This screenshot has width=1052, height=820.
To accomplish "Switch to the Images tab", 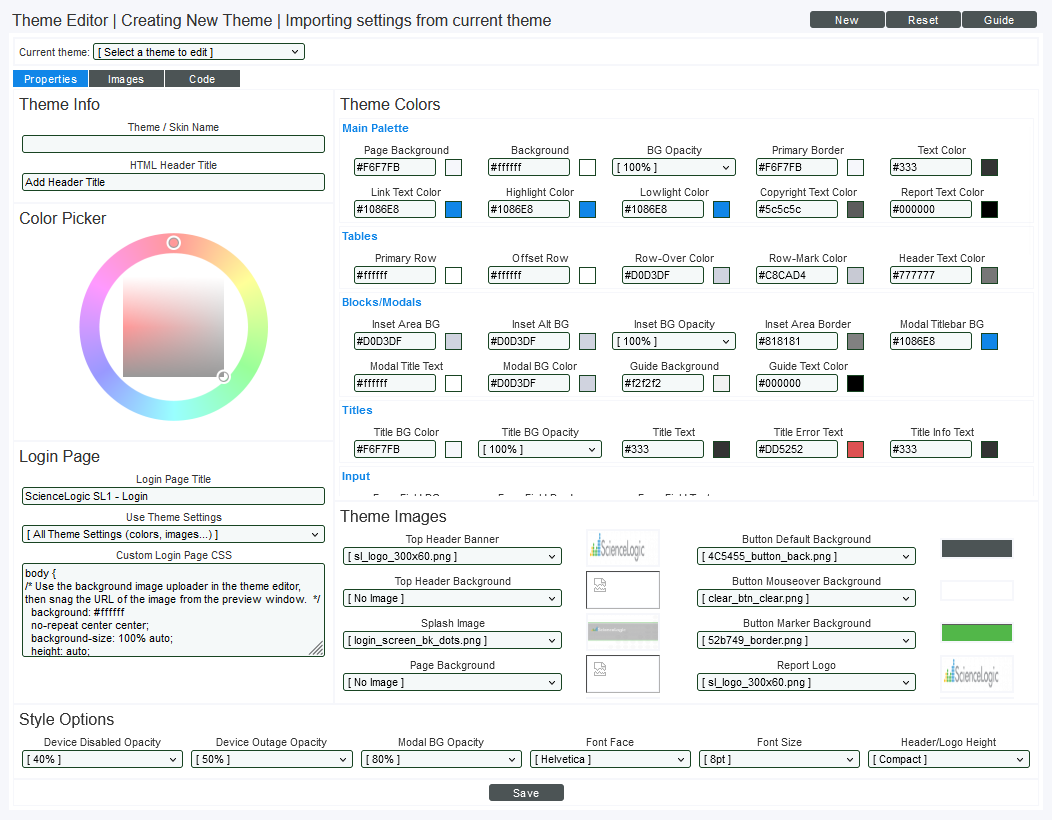I will point(126,79).
